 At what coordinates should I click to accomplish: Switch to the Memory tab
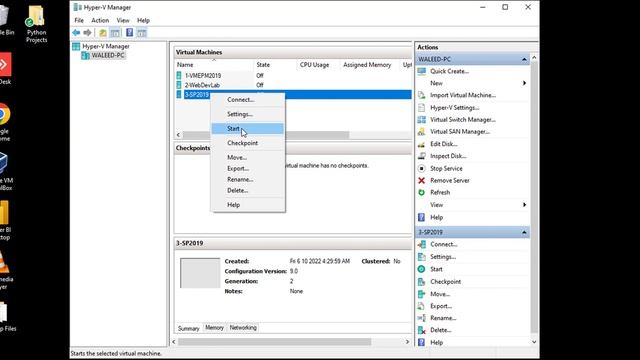coord(214,328)
